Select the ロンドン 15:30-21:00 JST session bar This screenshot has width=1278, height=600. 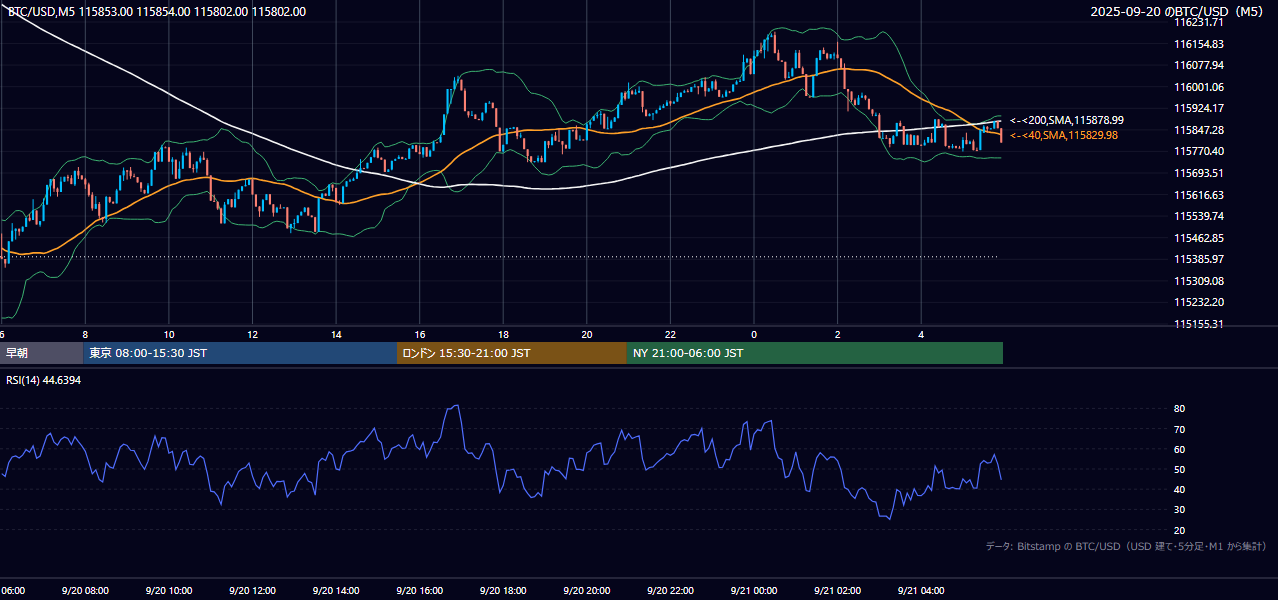(x=512, y=353)
